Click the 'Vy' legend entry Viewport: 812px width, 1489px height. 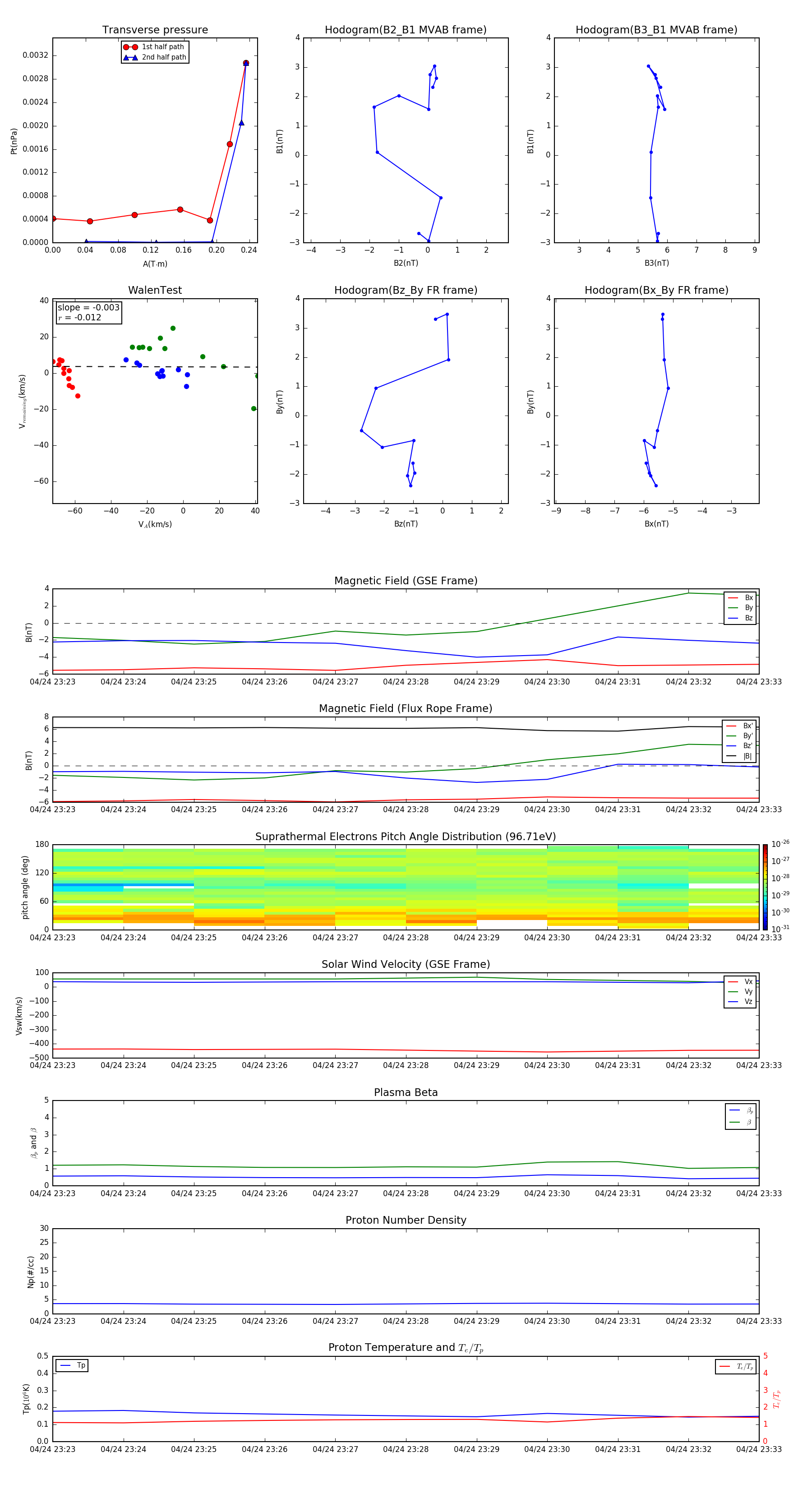pyautogui.click(x=740, y=991)
